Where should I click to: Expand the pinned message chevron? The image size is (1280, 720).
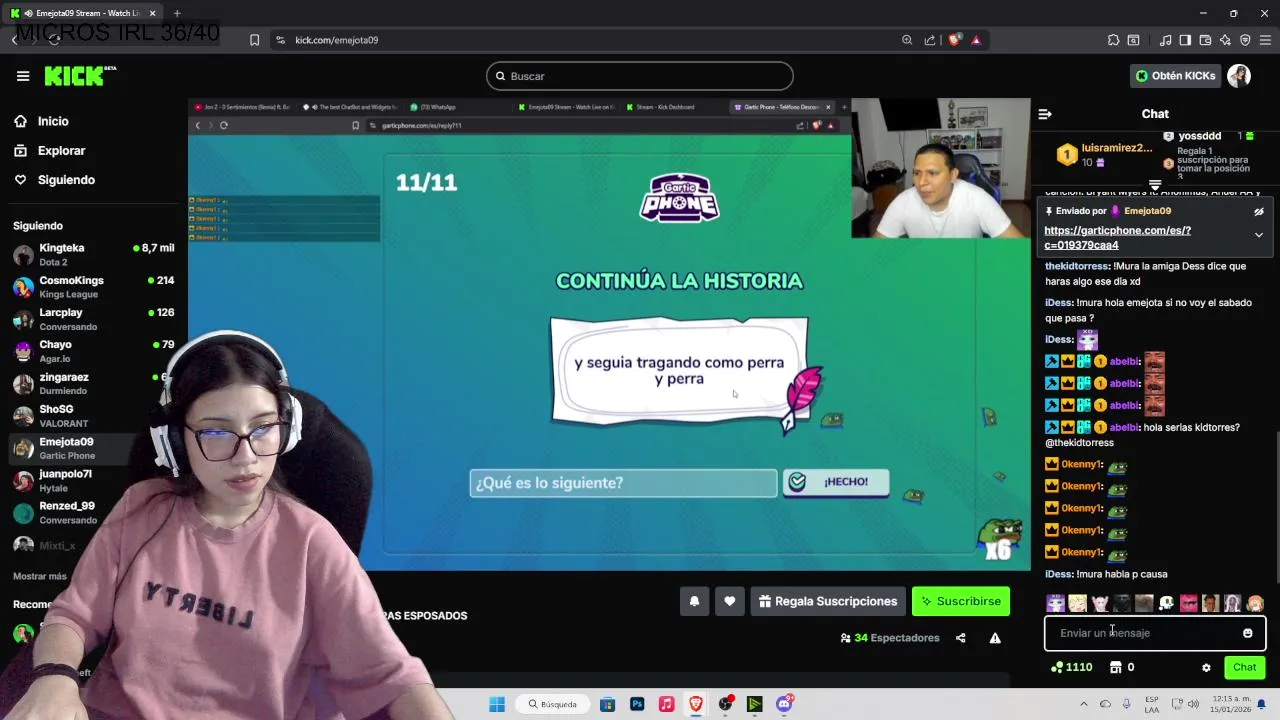[1259, 235]
